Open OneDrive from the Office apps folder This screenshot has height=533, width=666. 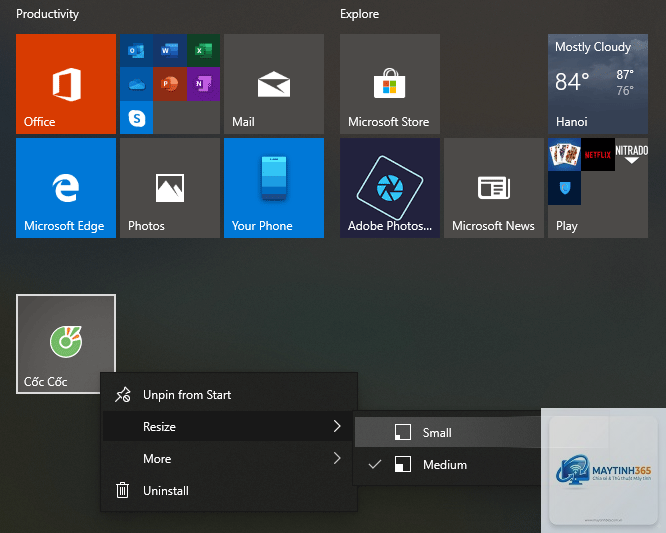136,84
